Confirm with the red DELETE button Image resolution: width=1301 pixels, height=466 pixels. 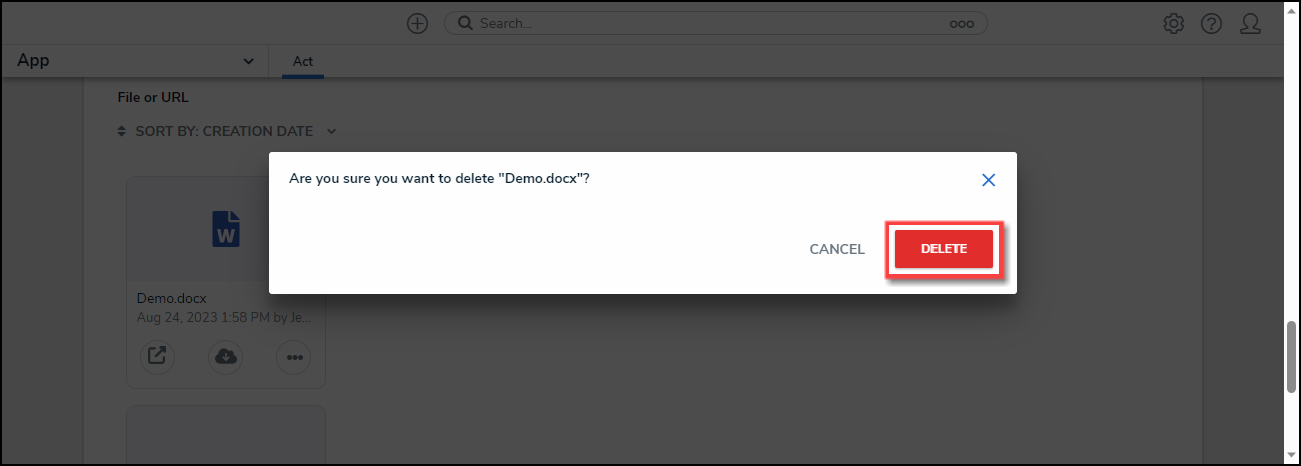point(943,249)
